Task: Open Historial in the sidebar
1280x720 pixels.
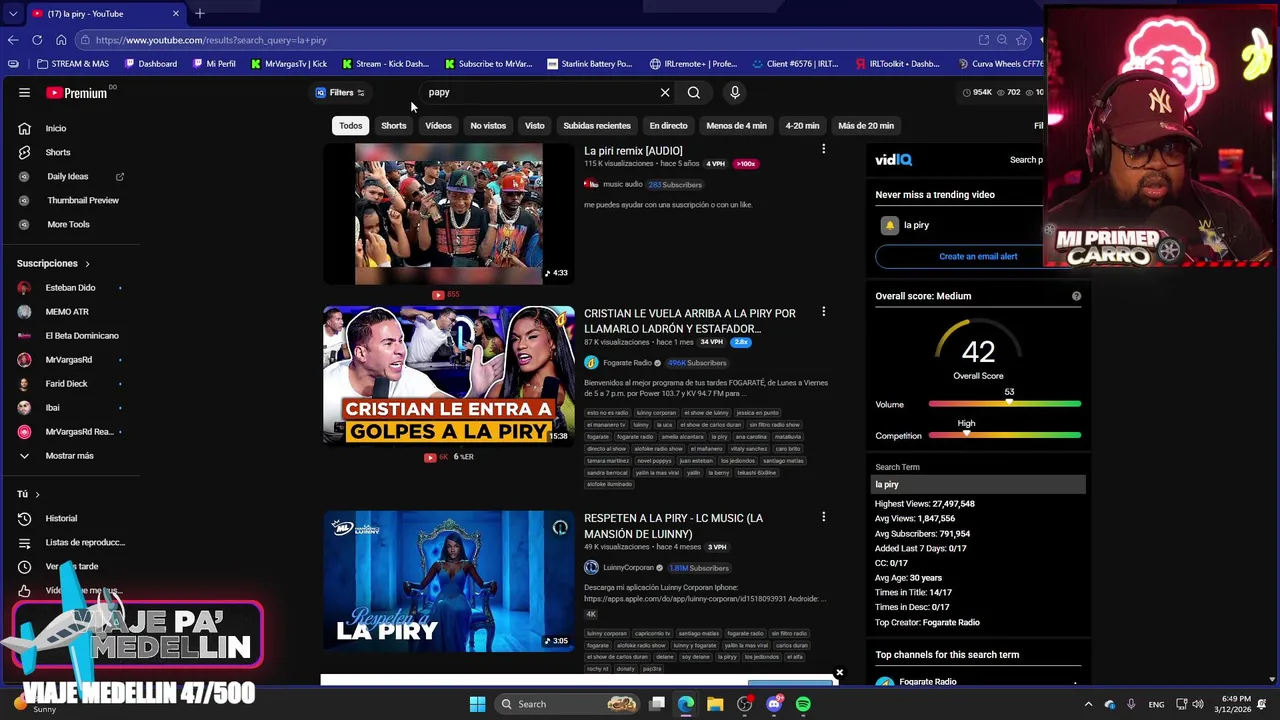Action: [61, 518]
